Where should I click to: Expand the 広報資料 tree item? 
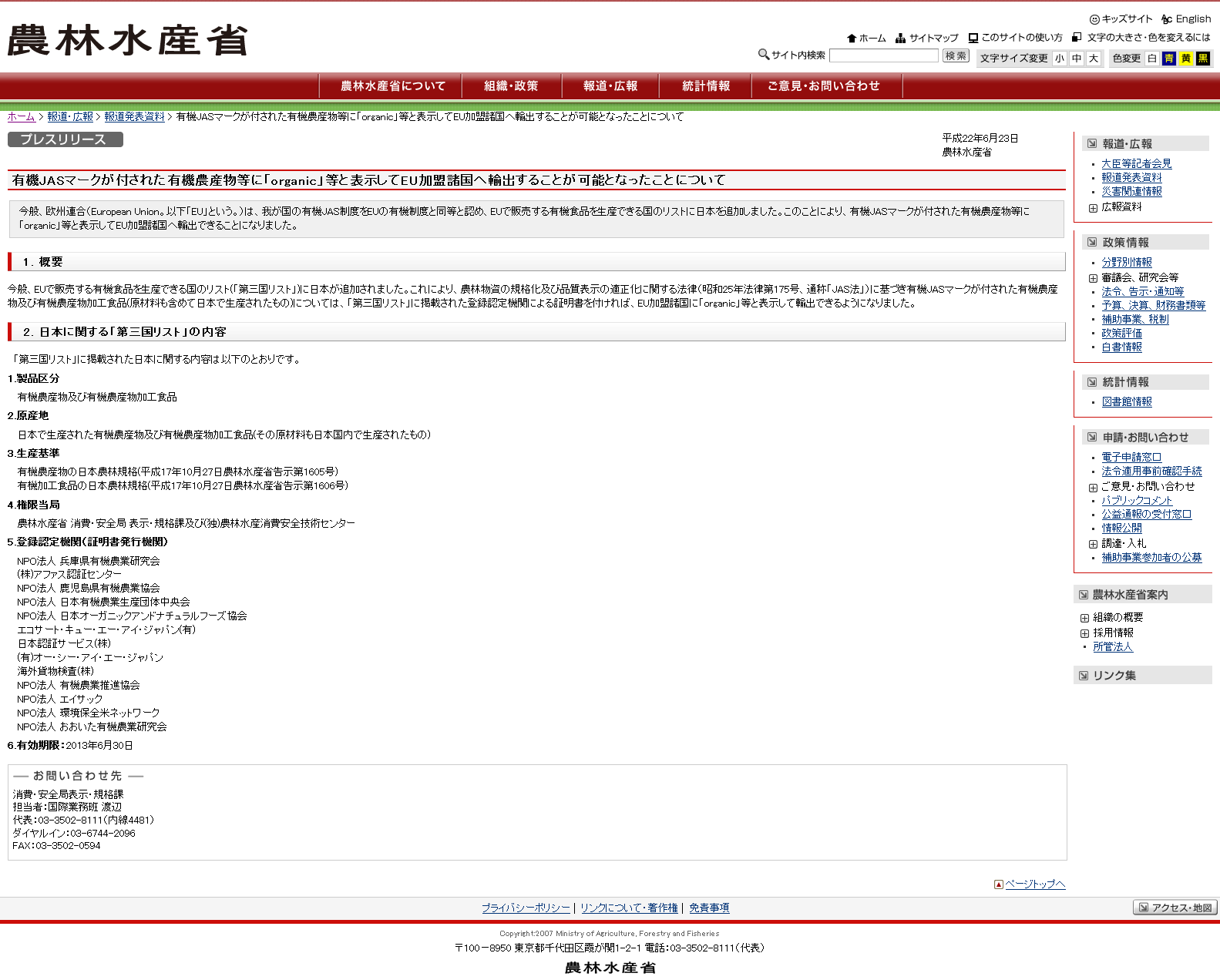tap(1093, 208)
